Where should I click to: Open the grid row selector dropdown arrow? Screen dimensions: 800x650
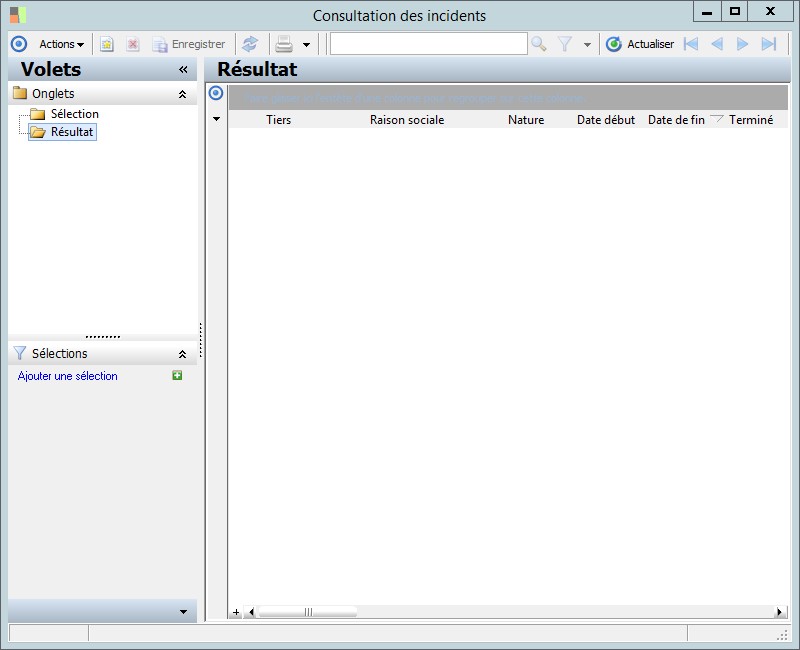click(x=216, y=119)
